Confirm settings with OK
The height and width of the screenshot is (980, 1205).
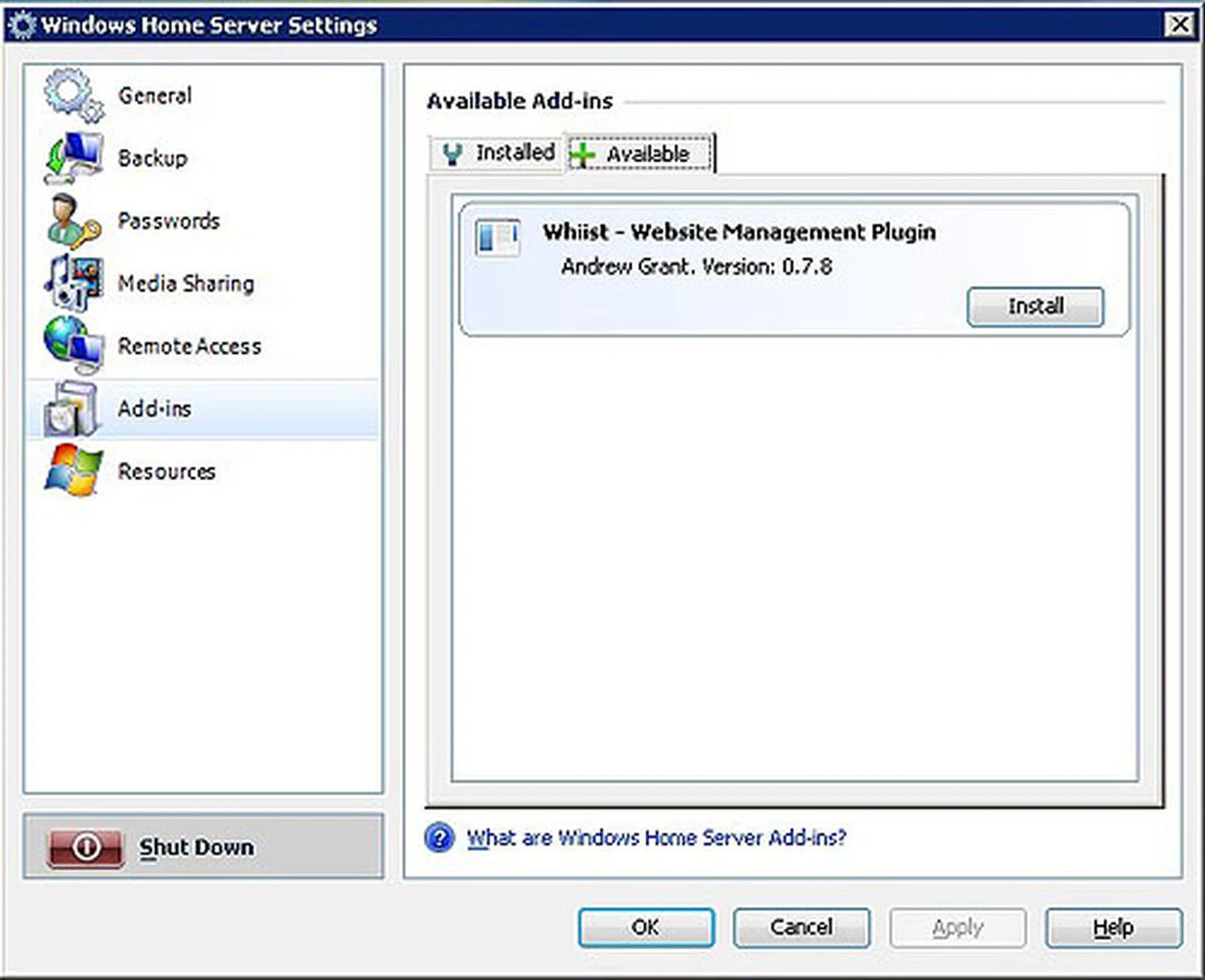pyautogui.click(x=645, y=927)
